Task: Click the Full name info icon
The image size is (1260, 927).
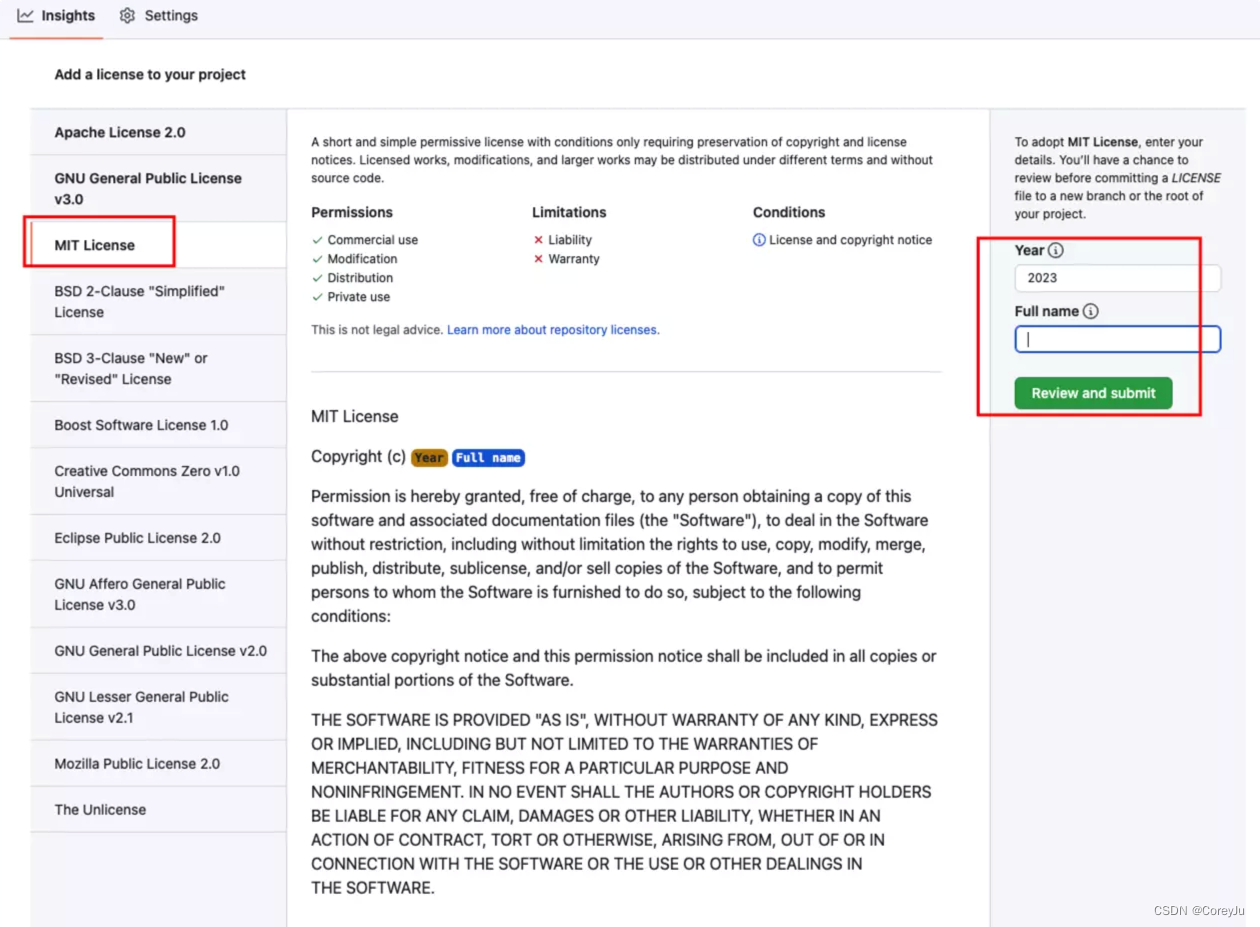Action: [1091, 311]
